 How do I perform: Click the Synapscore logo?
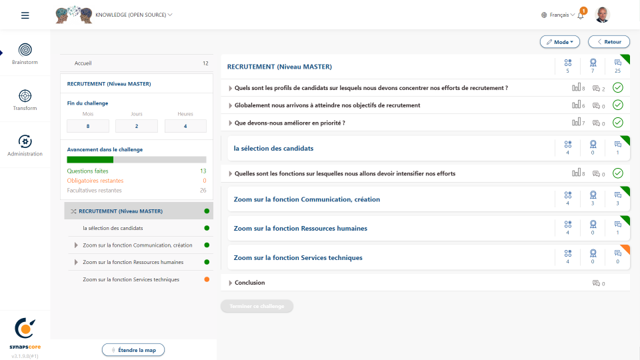(x=25, y=334)
